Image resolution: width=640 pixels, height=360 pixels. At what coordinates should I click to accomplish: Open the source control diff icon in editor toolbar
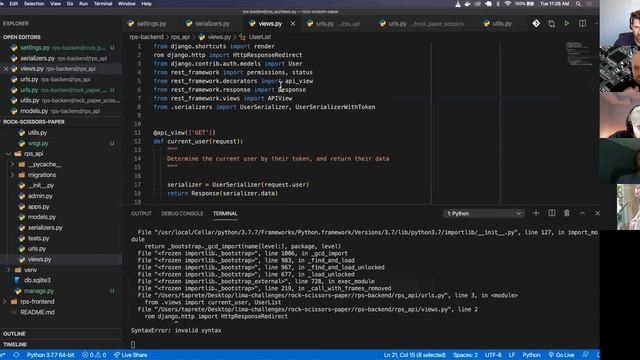(x=536, y=24)
